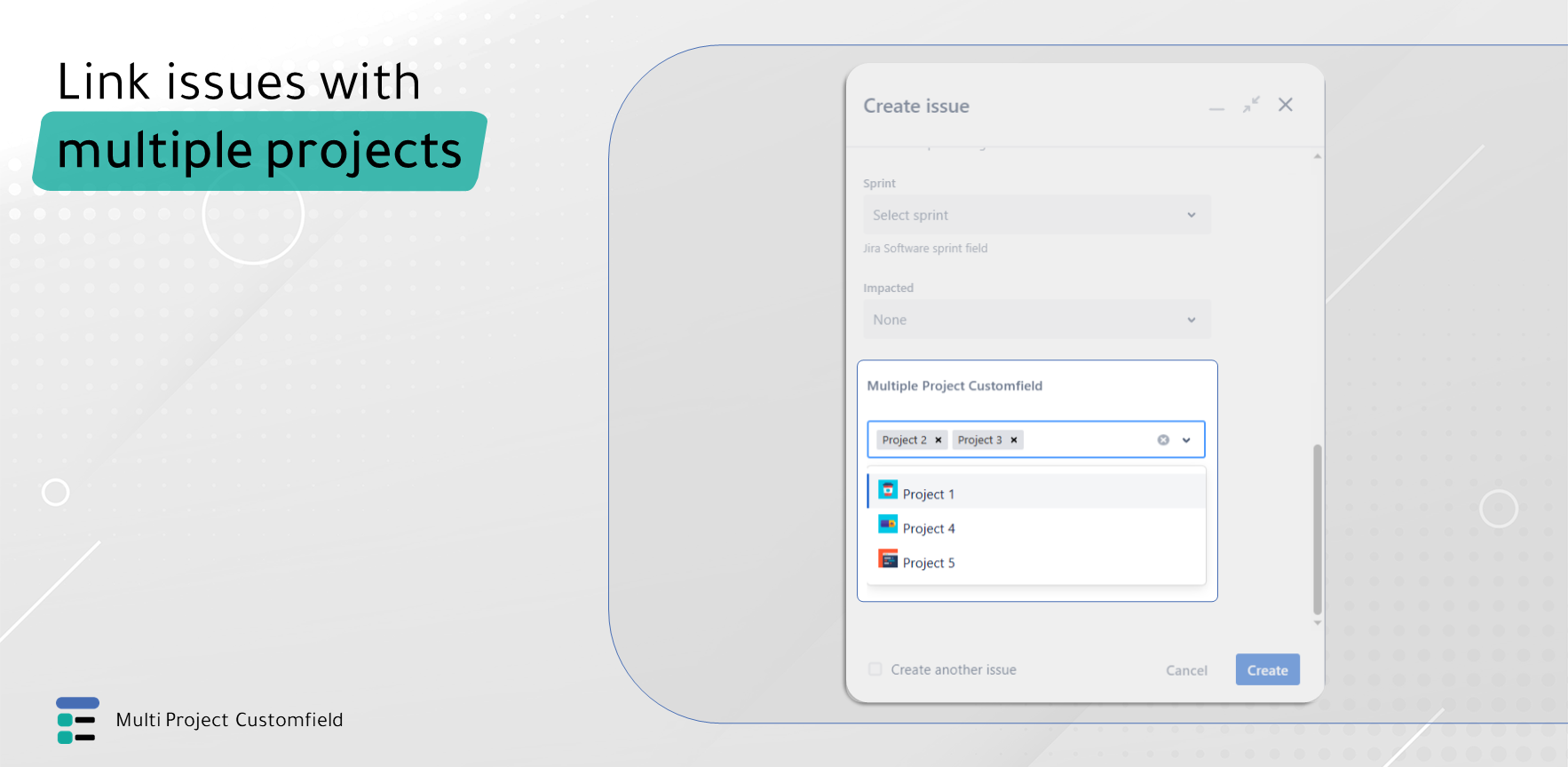
Task: Collapse the project multi-select dropdown chevron
Action: pyautogui.click(x=1186, y=440)
